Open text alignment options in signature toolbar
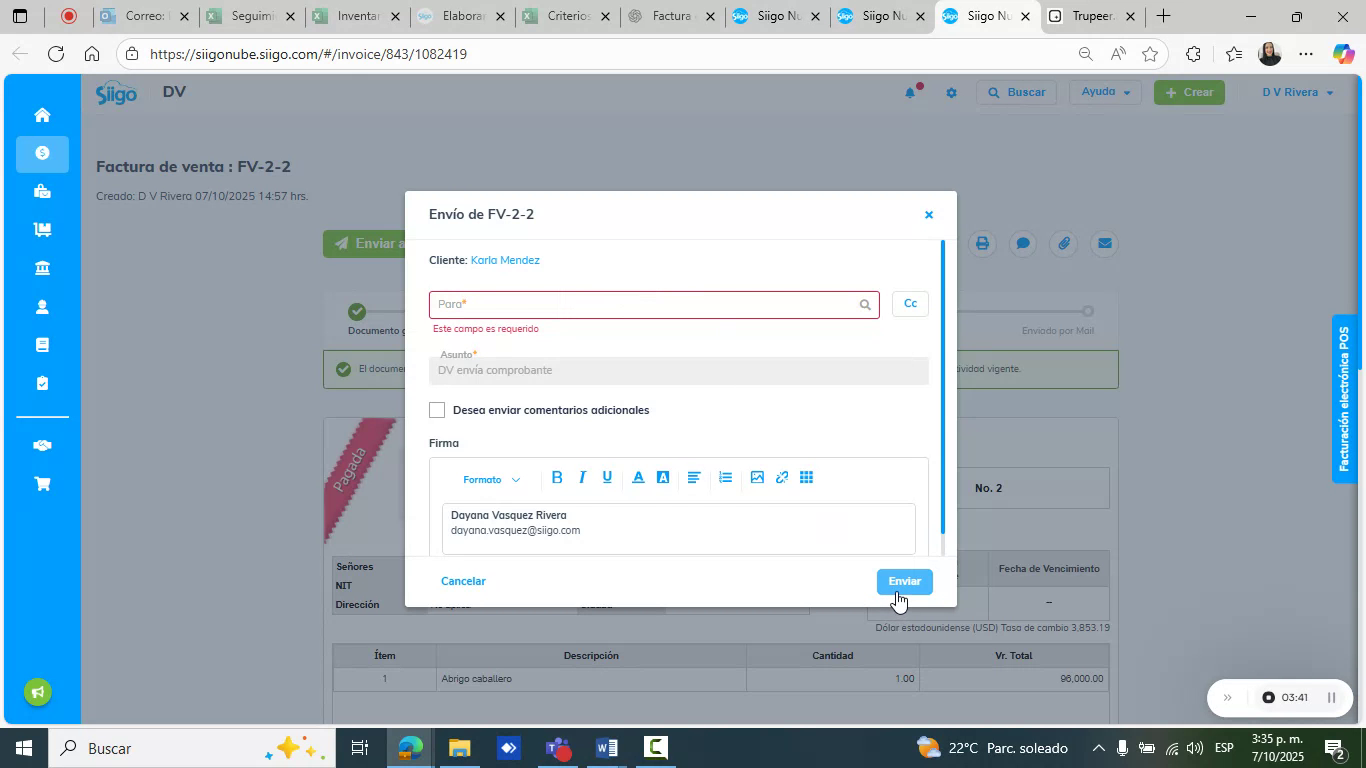1366x768 pixels. (x=694, y=478)
